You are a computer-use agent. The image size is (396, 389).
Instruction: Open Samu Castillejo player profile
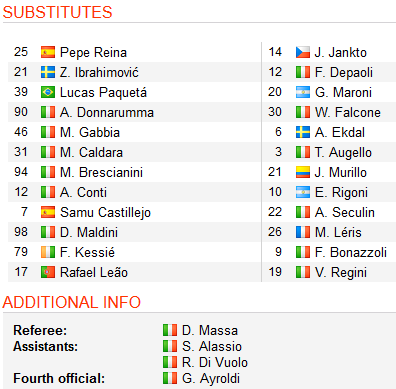(x=105, y=212)
